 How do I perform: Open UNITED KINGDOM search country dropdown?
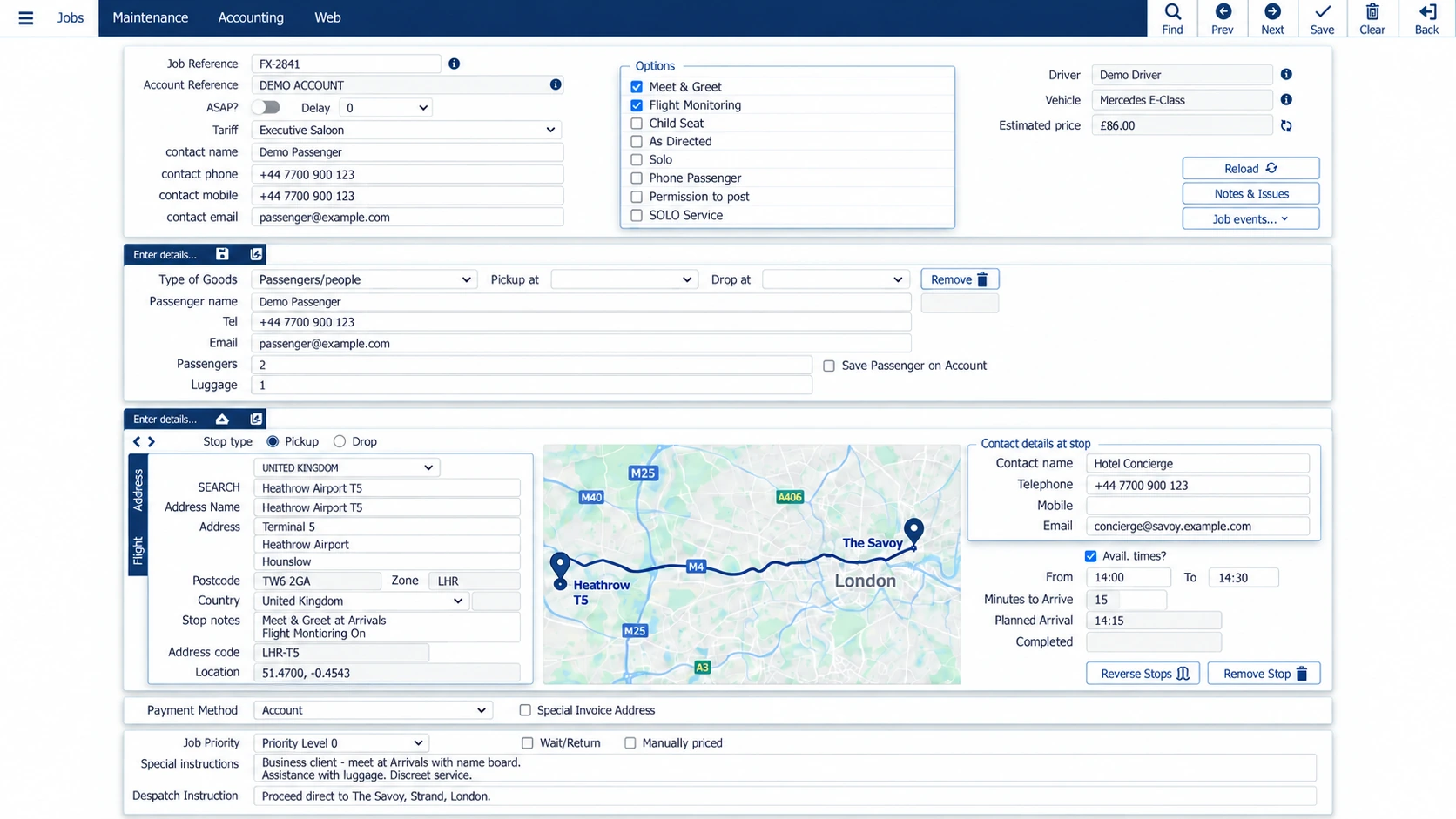347,467
